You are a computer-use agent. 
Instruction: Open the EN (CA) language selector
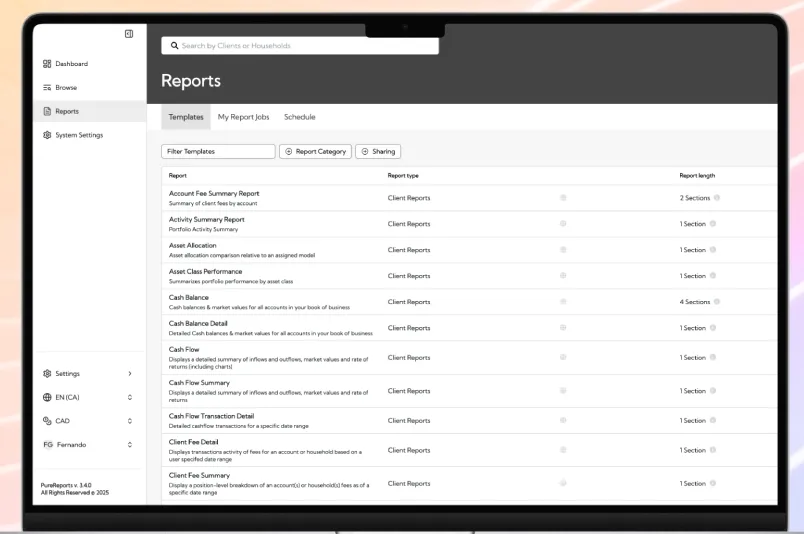[x=130, y=397]
